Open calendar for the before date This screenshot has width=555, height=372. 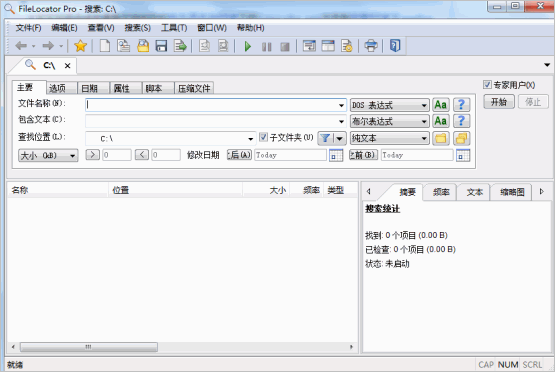tap(463, 155)
